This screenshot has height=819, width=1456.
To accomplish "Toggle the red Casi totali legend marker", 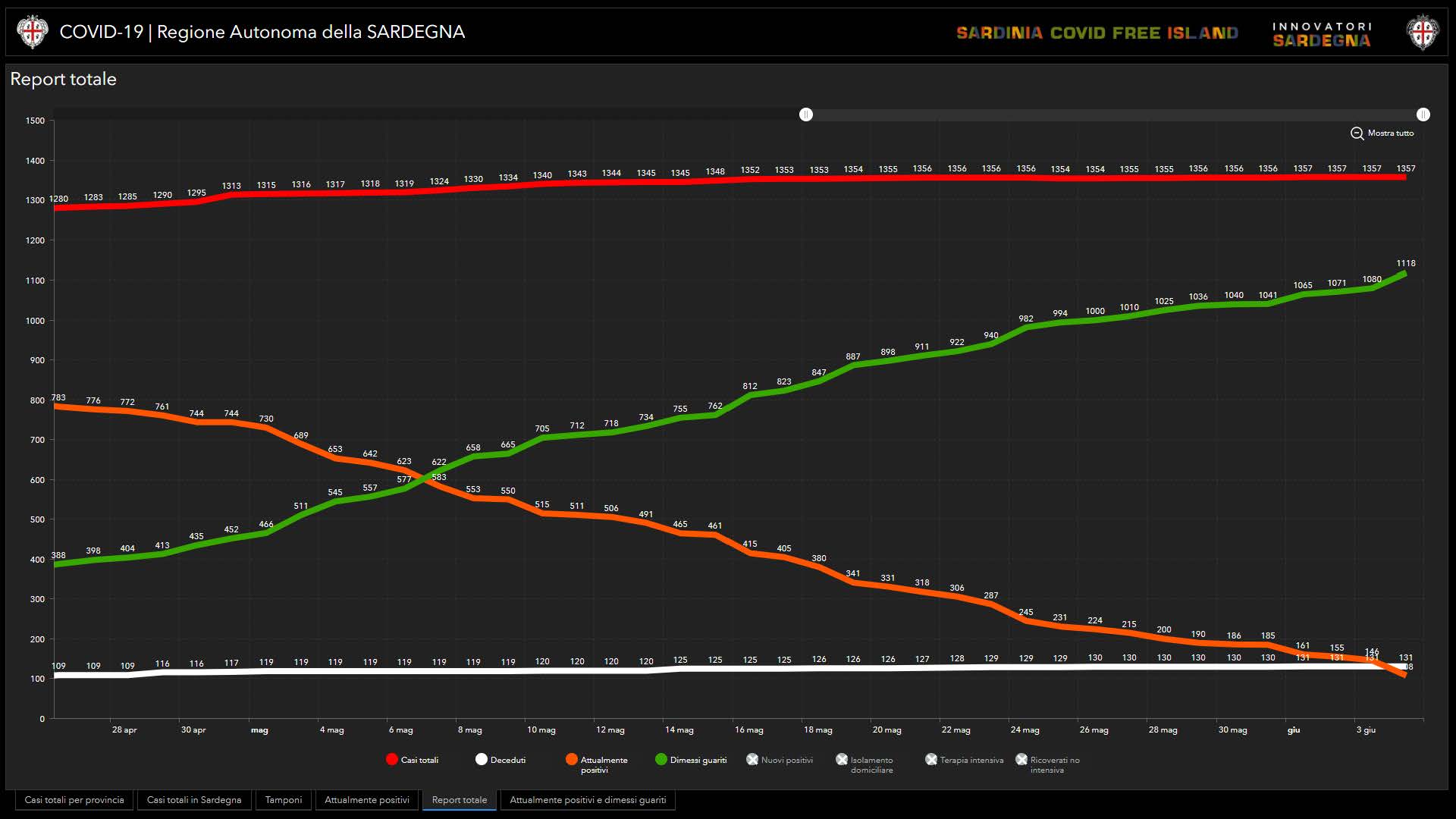I will pyautogui.click(x=392, y=760).
